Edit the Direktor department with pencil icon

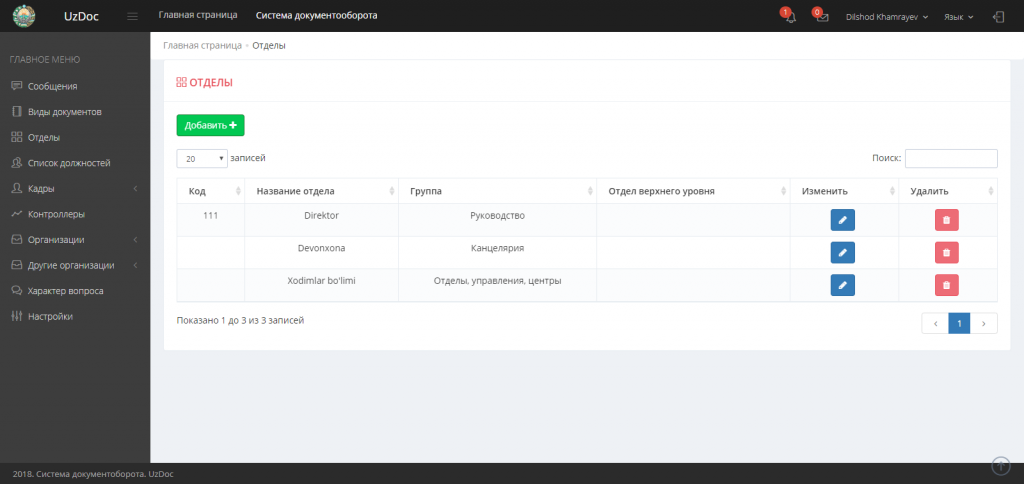tap(842, 220)
